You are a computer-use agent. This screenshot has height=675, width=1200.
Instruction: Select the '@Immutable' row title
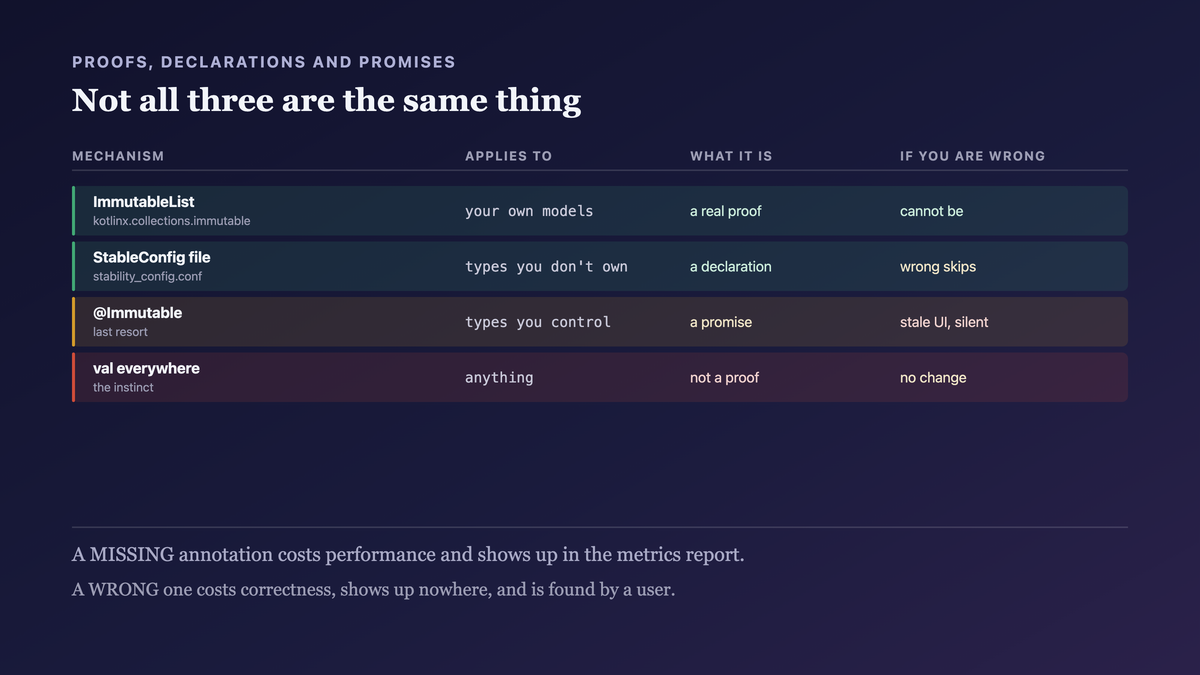pyautogui.click(x=138, y=313)
